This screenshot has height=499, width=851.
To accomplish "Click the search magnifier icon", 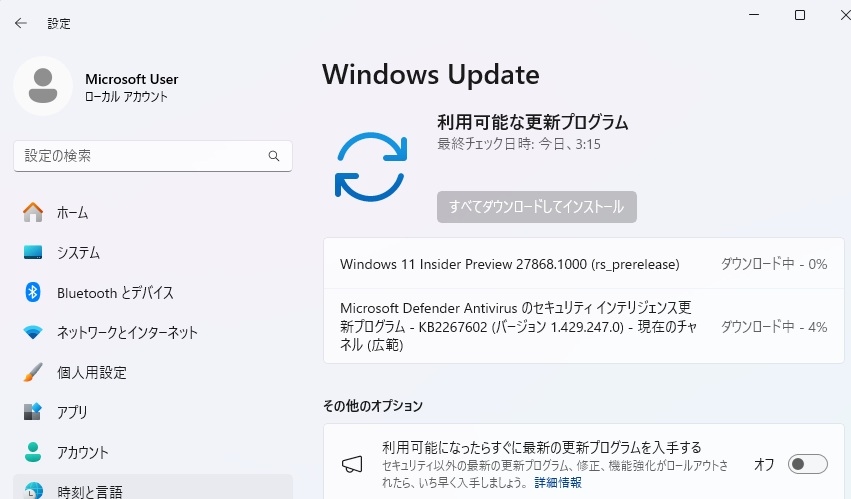I will (274, 157).
